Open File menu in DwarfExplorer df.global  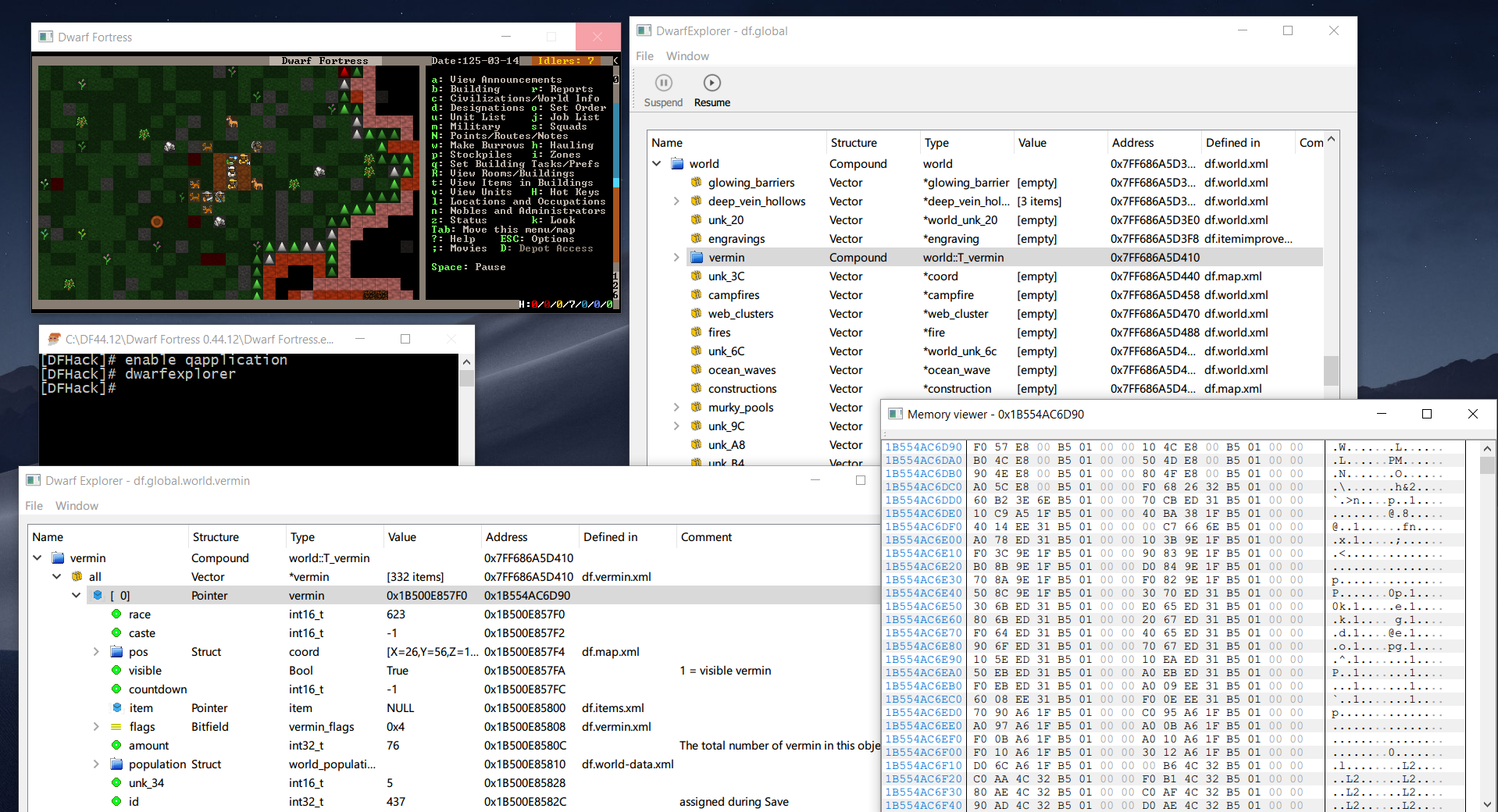(644, 56)
